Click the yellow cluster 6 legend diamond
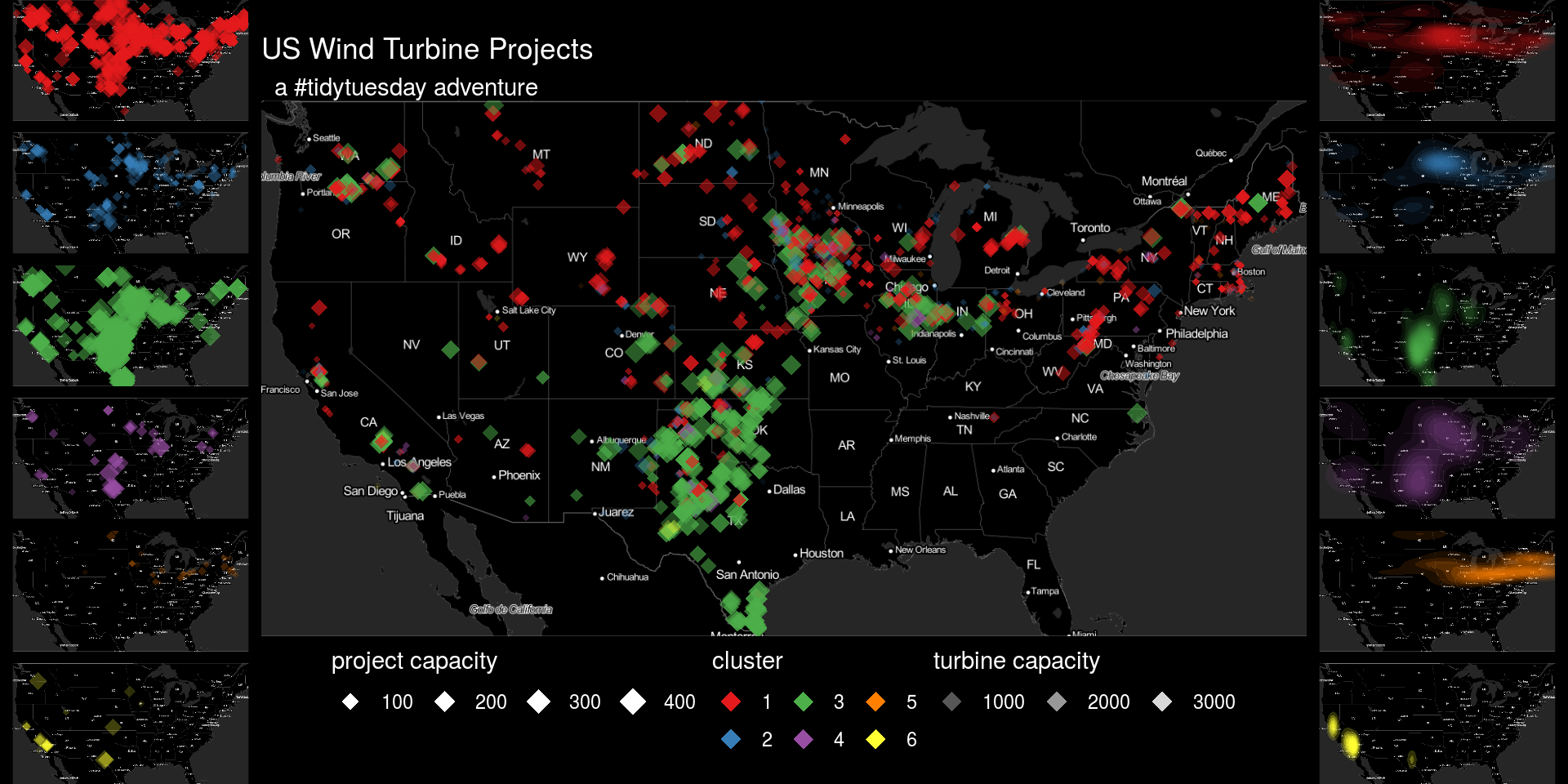1568x784 pixels. point(875,739)
